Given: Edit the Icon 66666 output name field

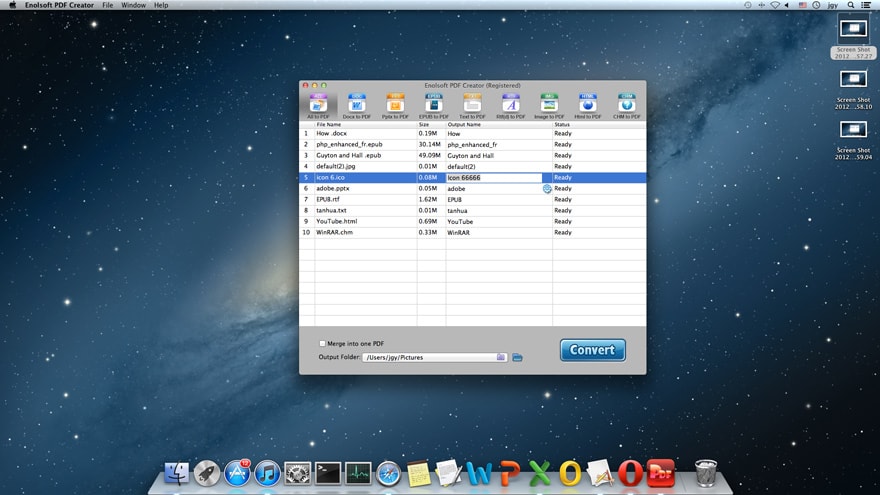Looking at the screenshot, I should click(494, 177).
